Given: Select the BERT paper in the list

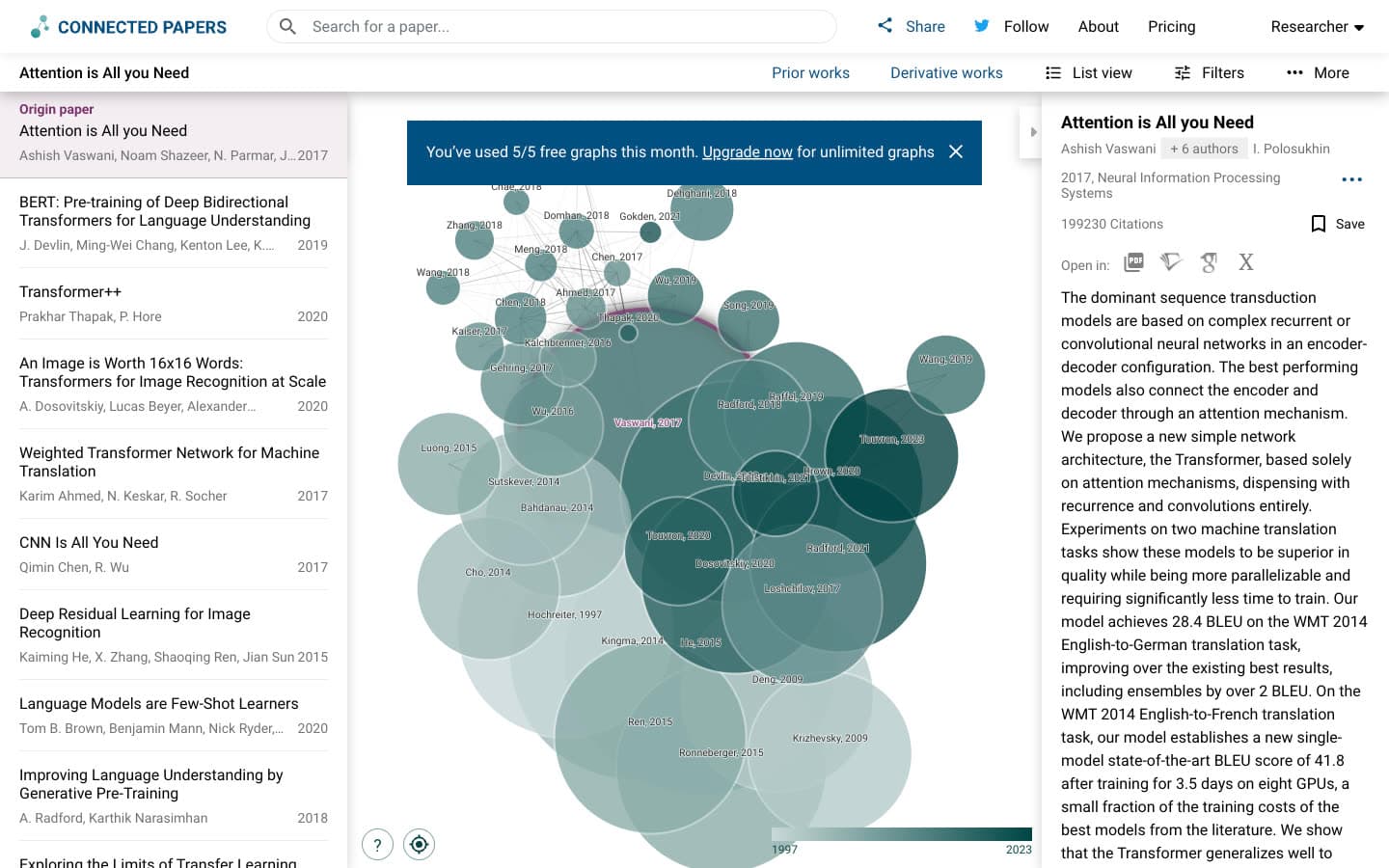Looking at the screenshot, I should click(x=174, y=223).
